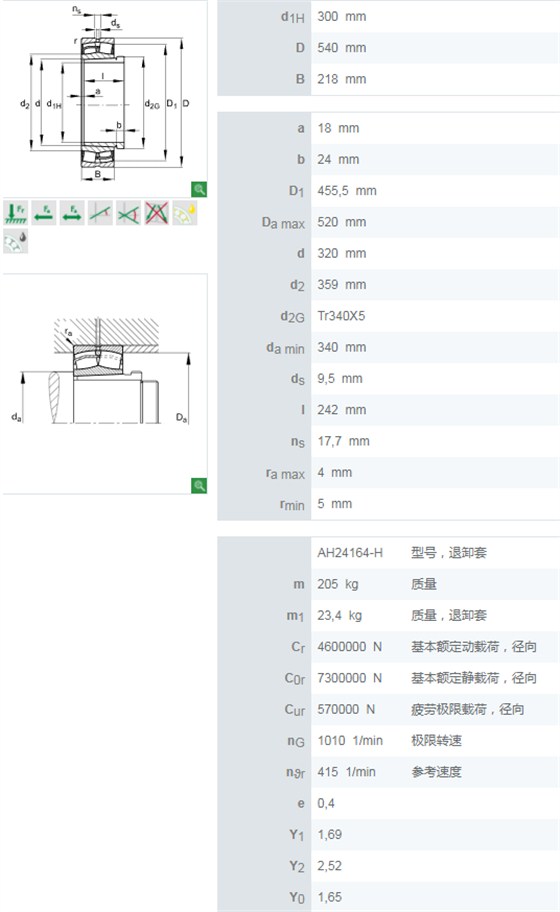Click the dynamic angular misalignment icon

pyautogui.click(x=128, y=213)
